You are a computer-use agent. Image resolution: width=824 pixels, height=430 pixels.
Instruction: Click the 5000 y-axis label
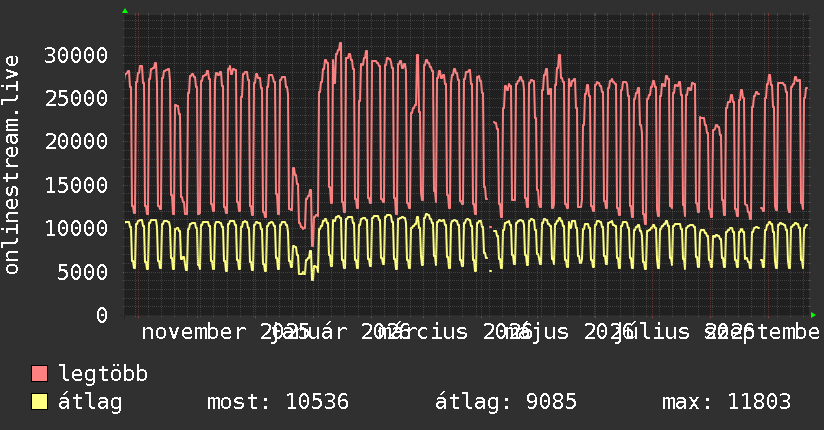(x=83, y=272)
